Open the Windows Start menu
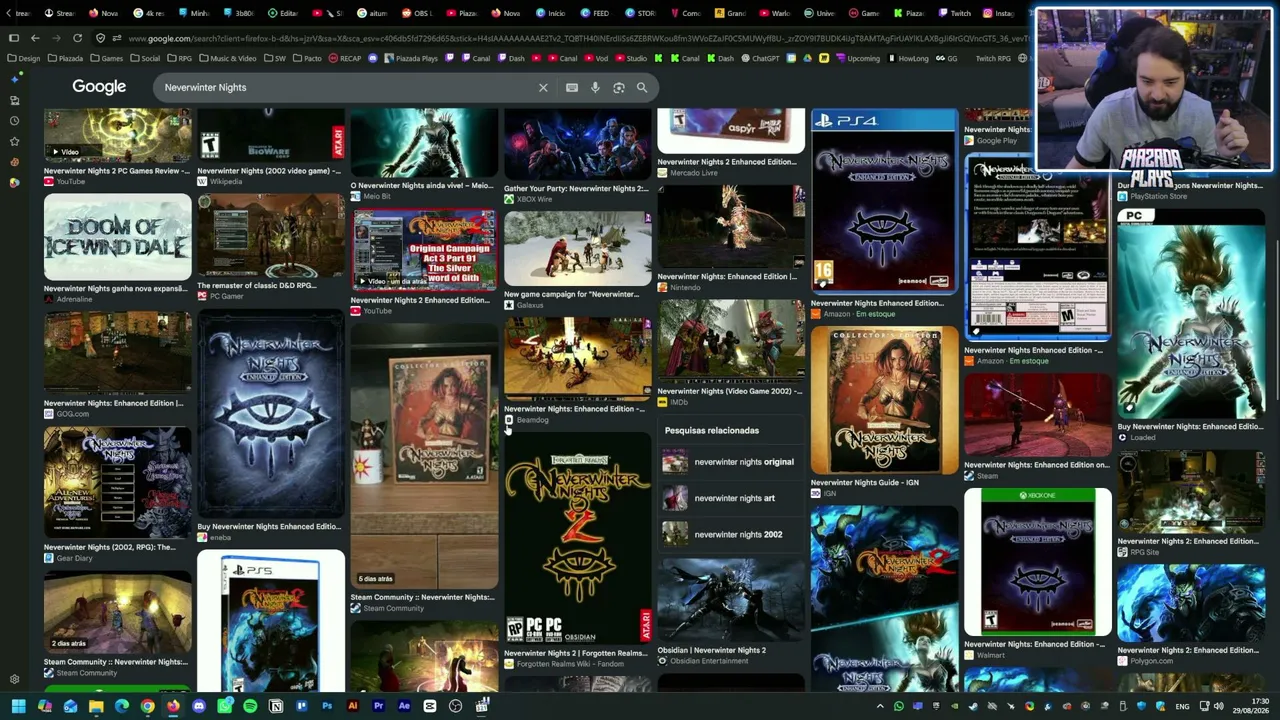 coord(18,707)
